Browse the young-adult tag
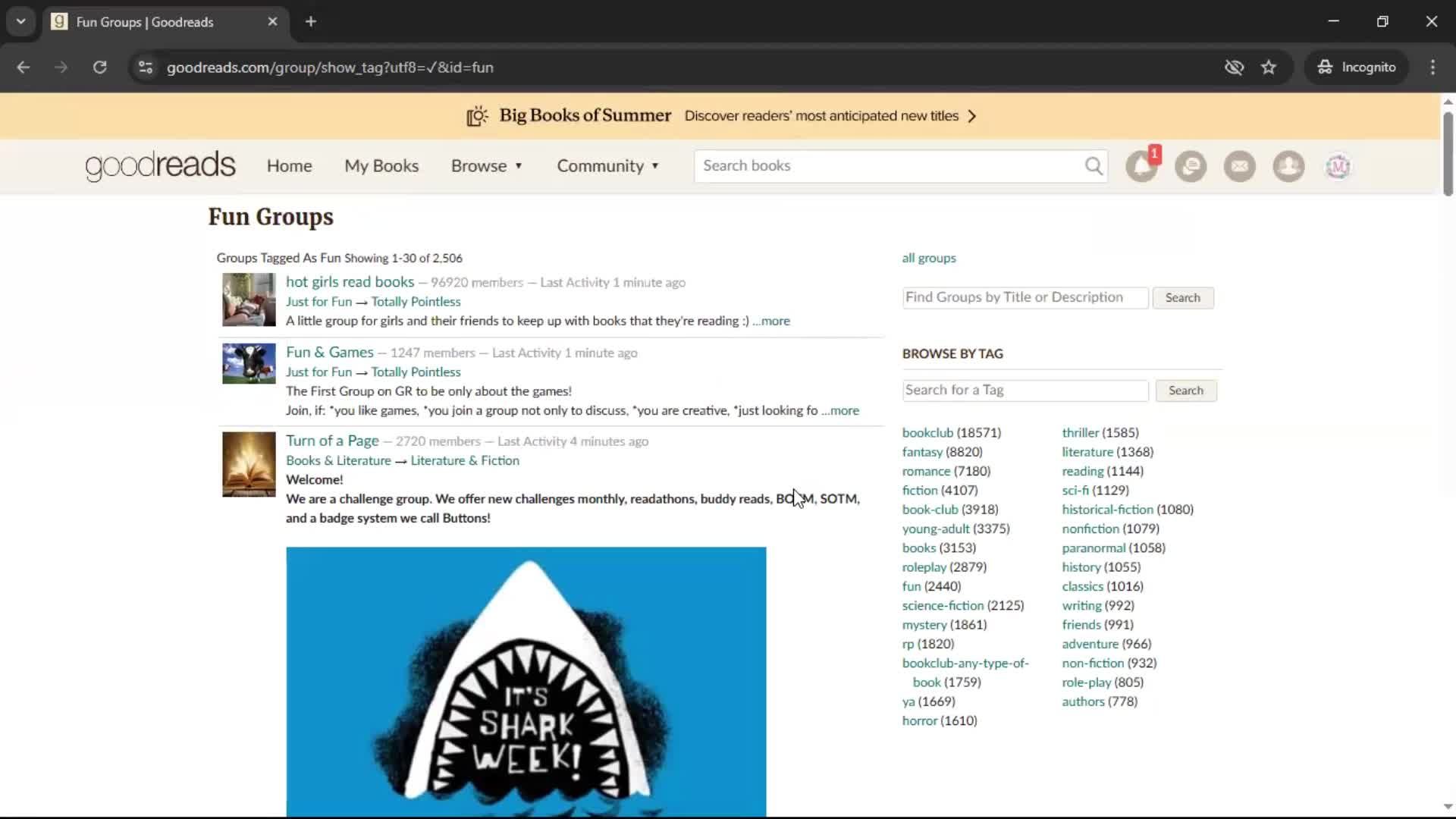Viewport: 1456px width, 819px height. (936, 529)
